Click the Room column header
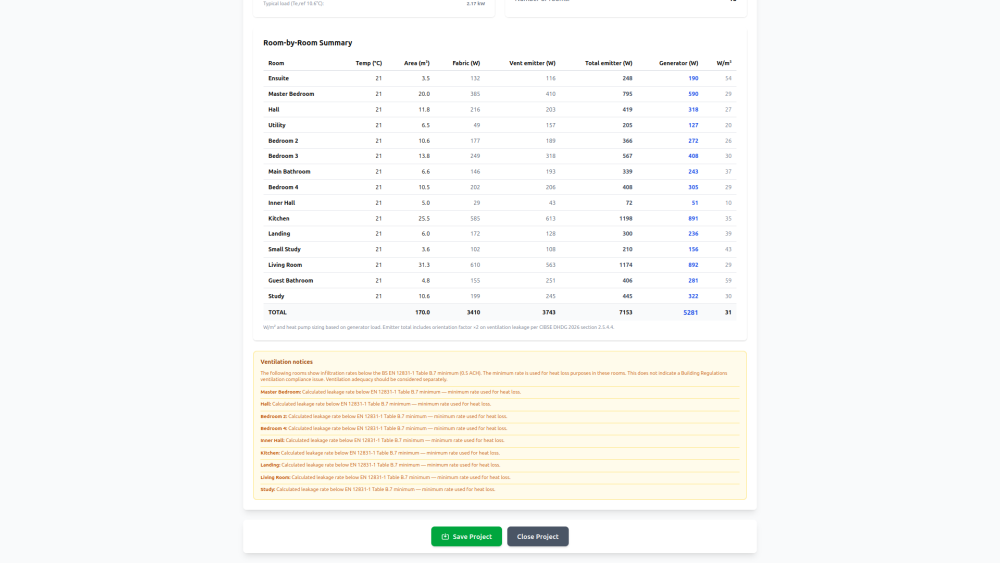The width and height of the screenshot is (1000, 563). click(x=276, y=63)
